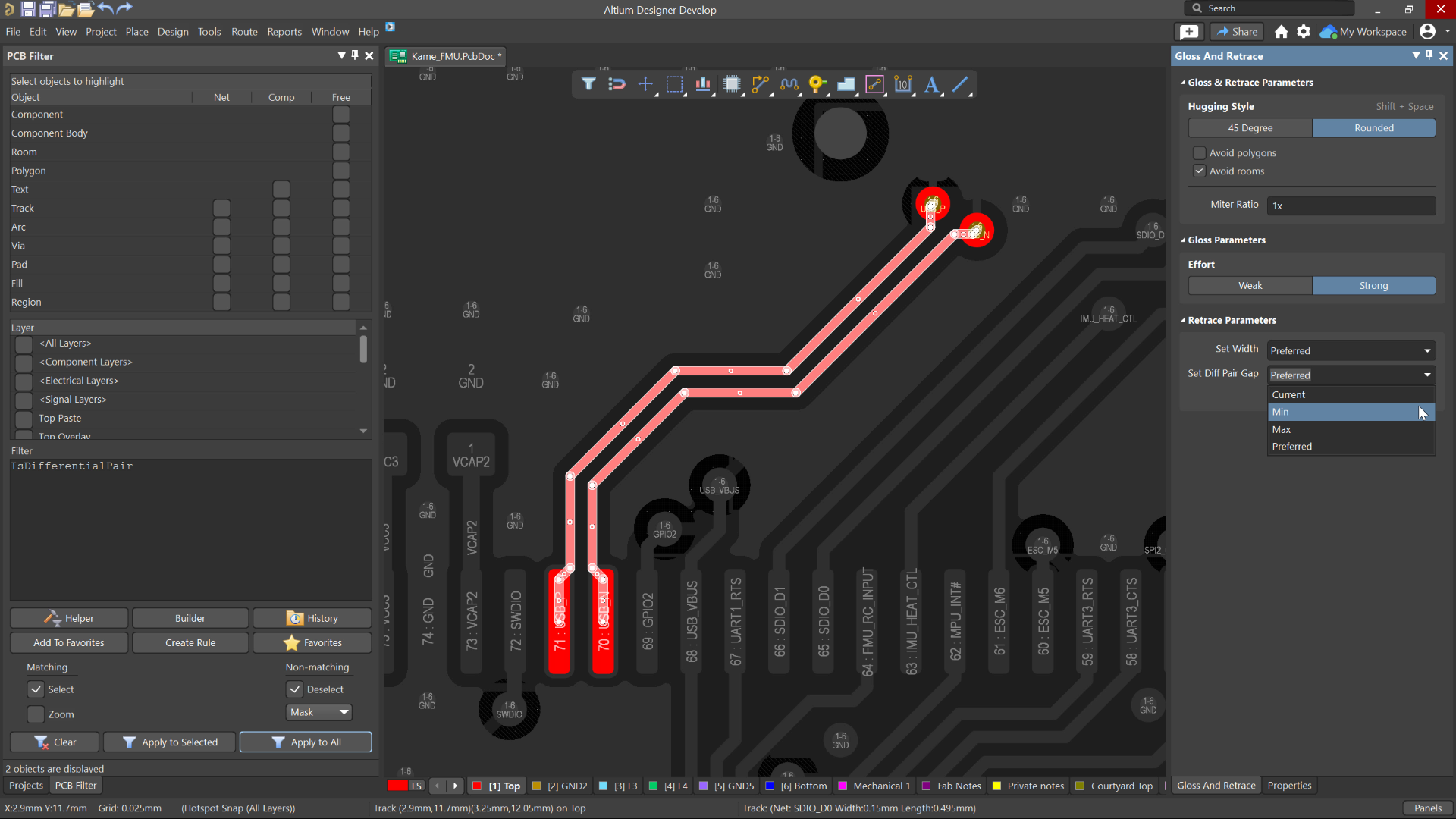The image size is (1456, 819).
Task: Select the move objects cross tool
Action: (x=645, y=84)
